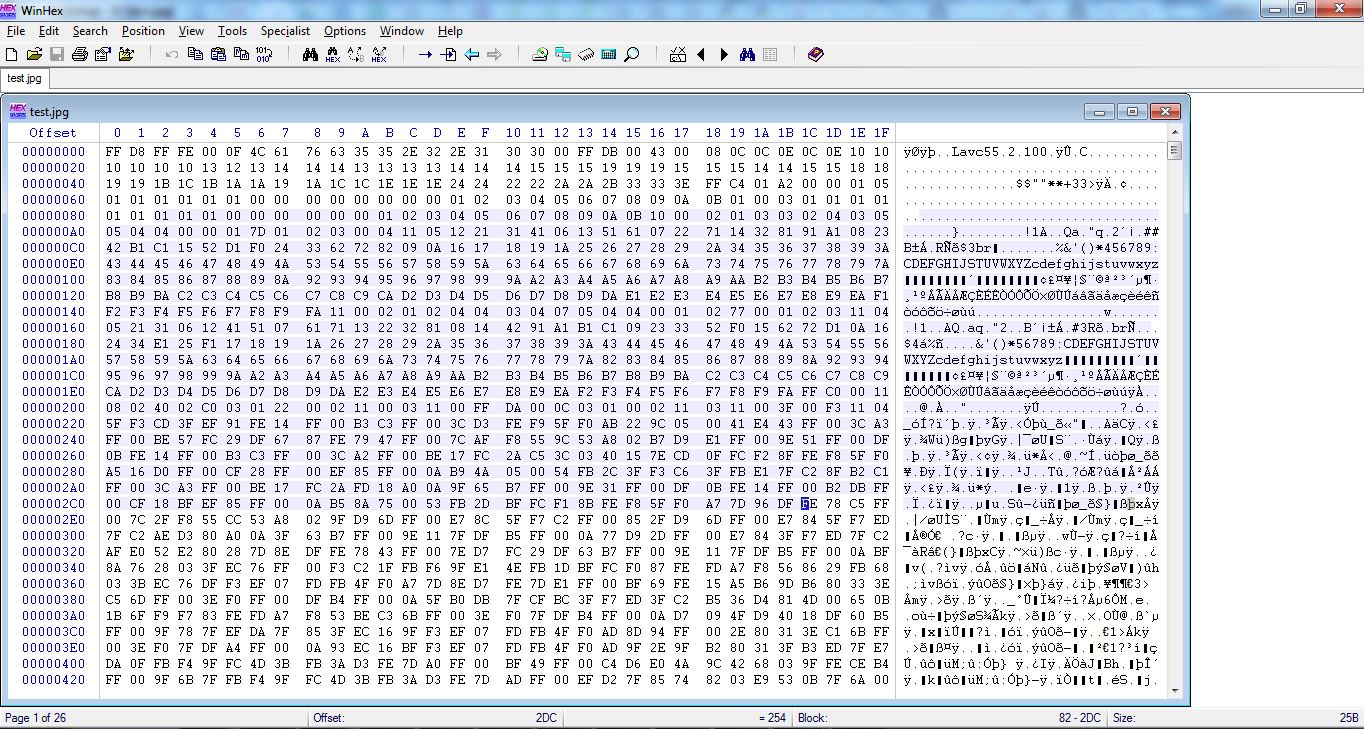Undo last change with the Undo icon
The width and height of the screenshot is (1364, 729).
coord(172,54)
